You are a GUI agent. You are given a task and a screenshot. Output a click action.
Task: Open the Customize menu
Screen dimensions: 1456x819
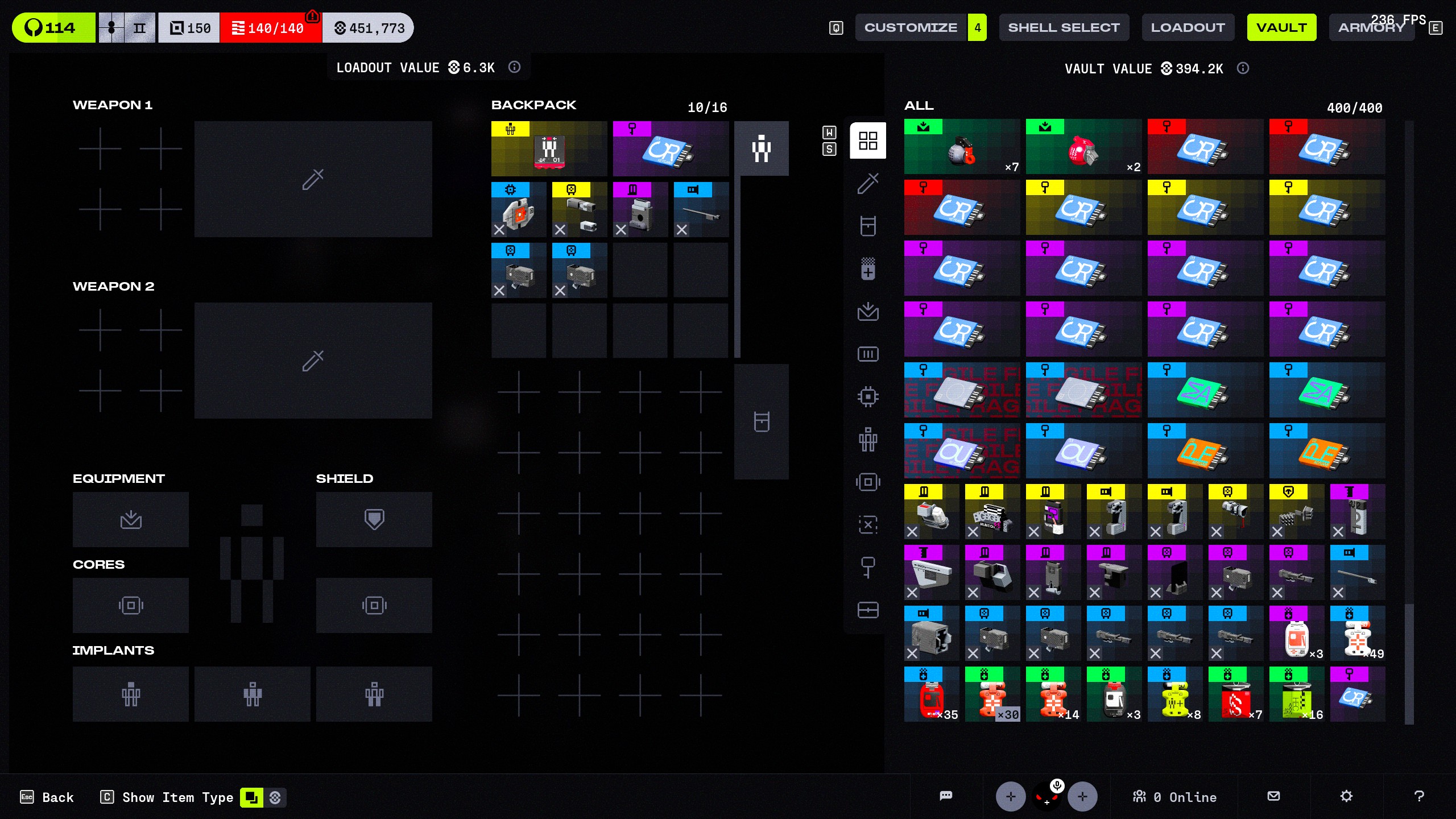point(911,27)
